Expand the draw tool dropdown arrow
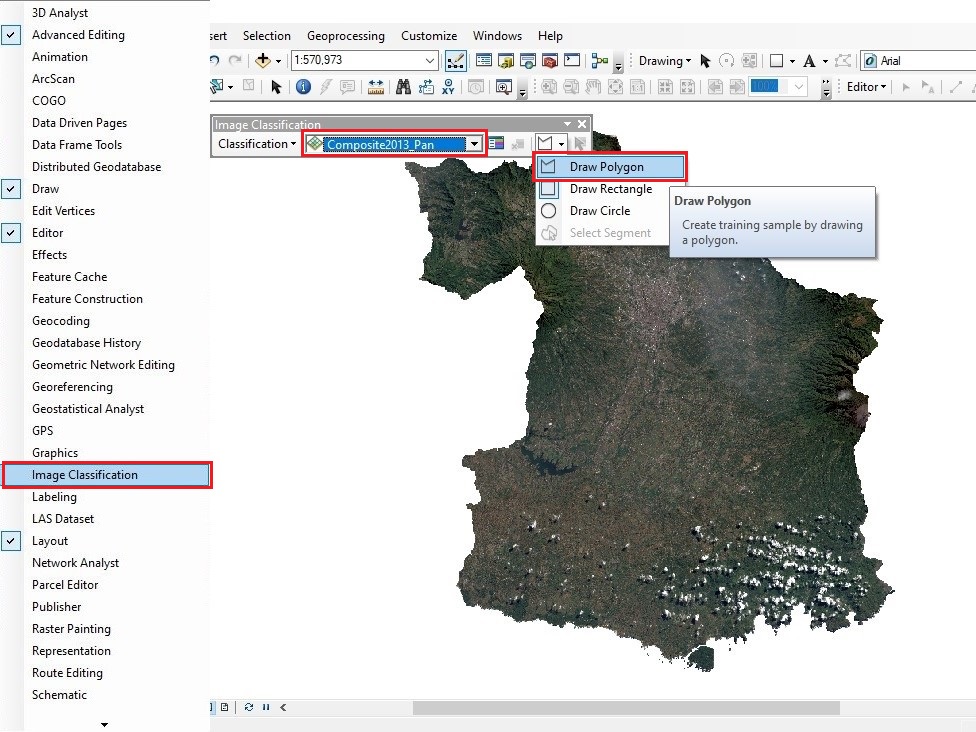976x732 pixels. tap(561, 144)
